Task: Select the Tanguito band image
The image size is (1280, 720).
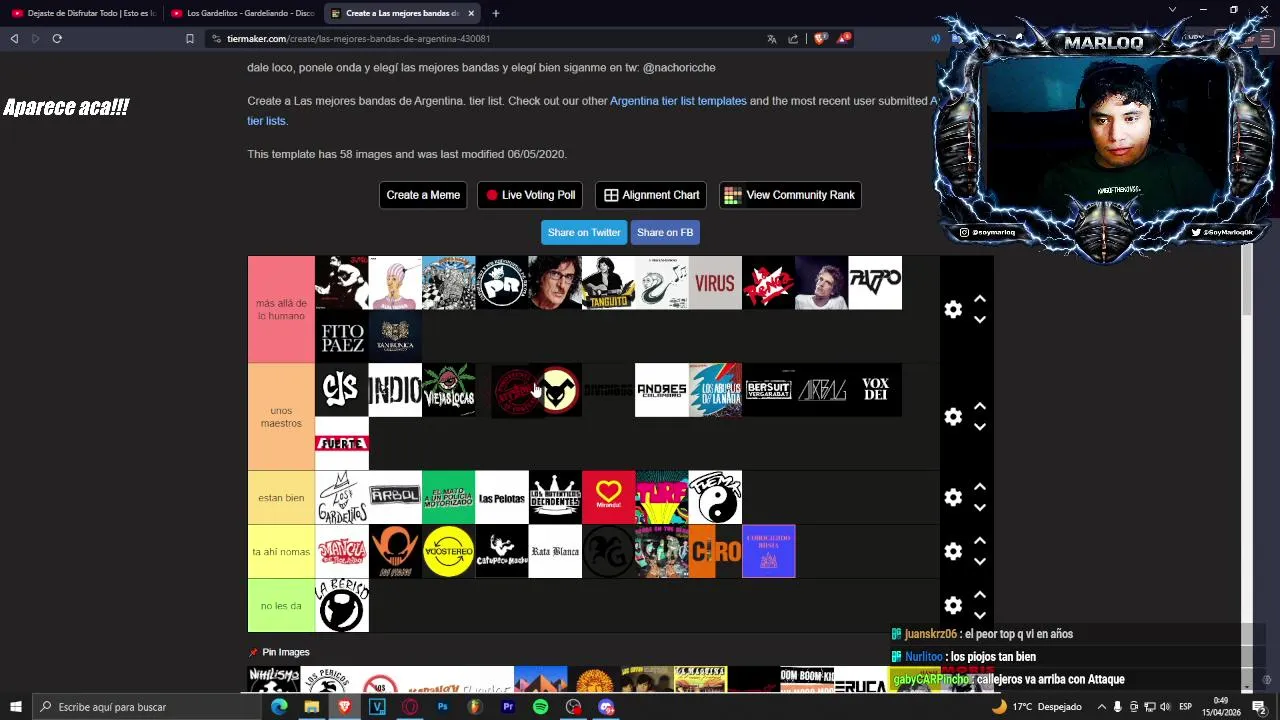Action: coord(608,283)
